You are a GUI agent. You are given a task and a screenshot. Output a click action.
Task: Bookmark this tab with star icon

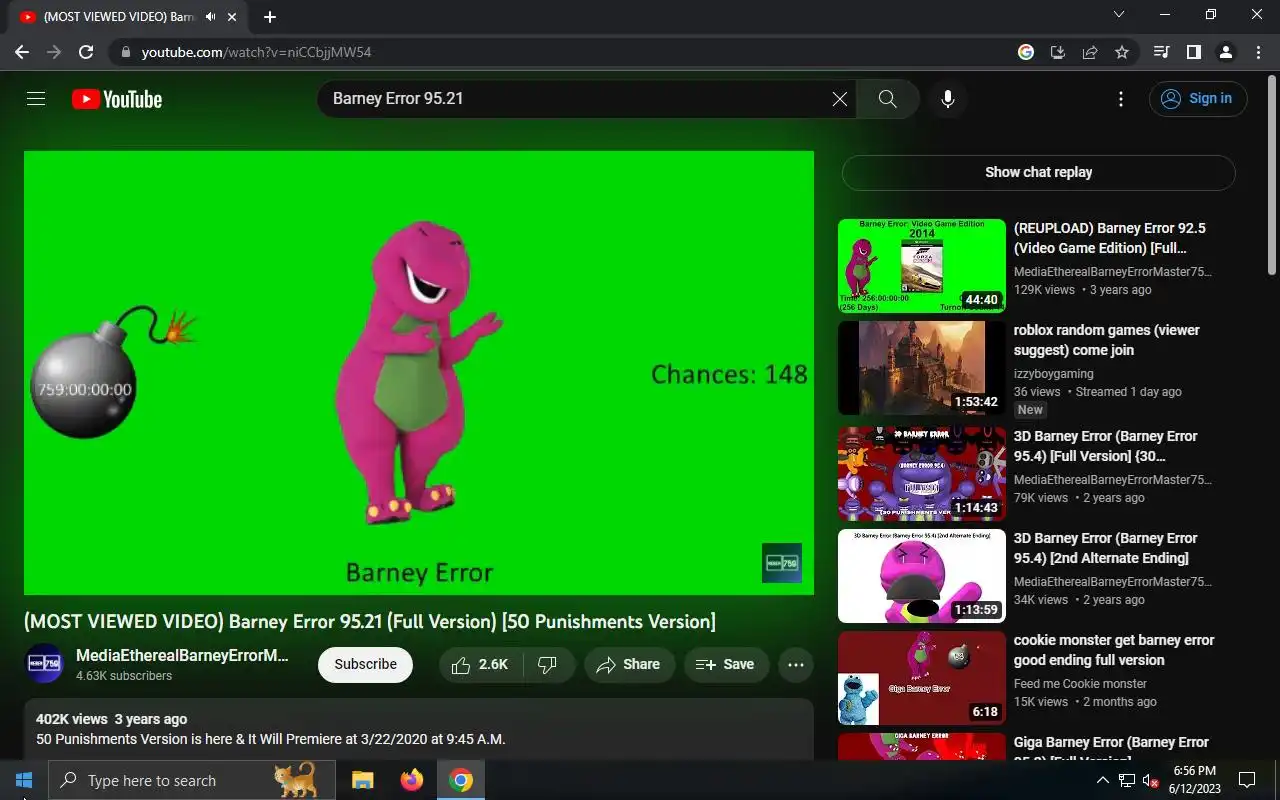1122,52
